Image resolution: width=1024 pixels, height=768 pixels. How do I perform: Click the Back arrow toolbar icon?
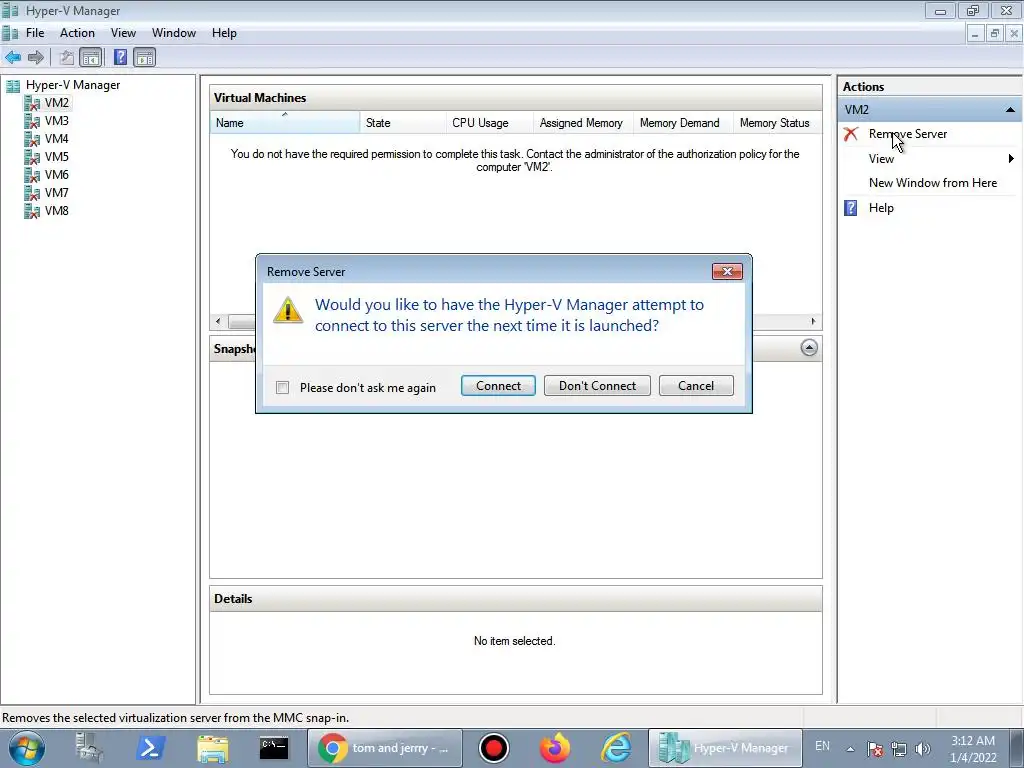(x=13, y=57)
